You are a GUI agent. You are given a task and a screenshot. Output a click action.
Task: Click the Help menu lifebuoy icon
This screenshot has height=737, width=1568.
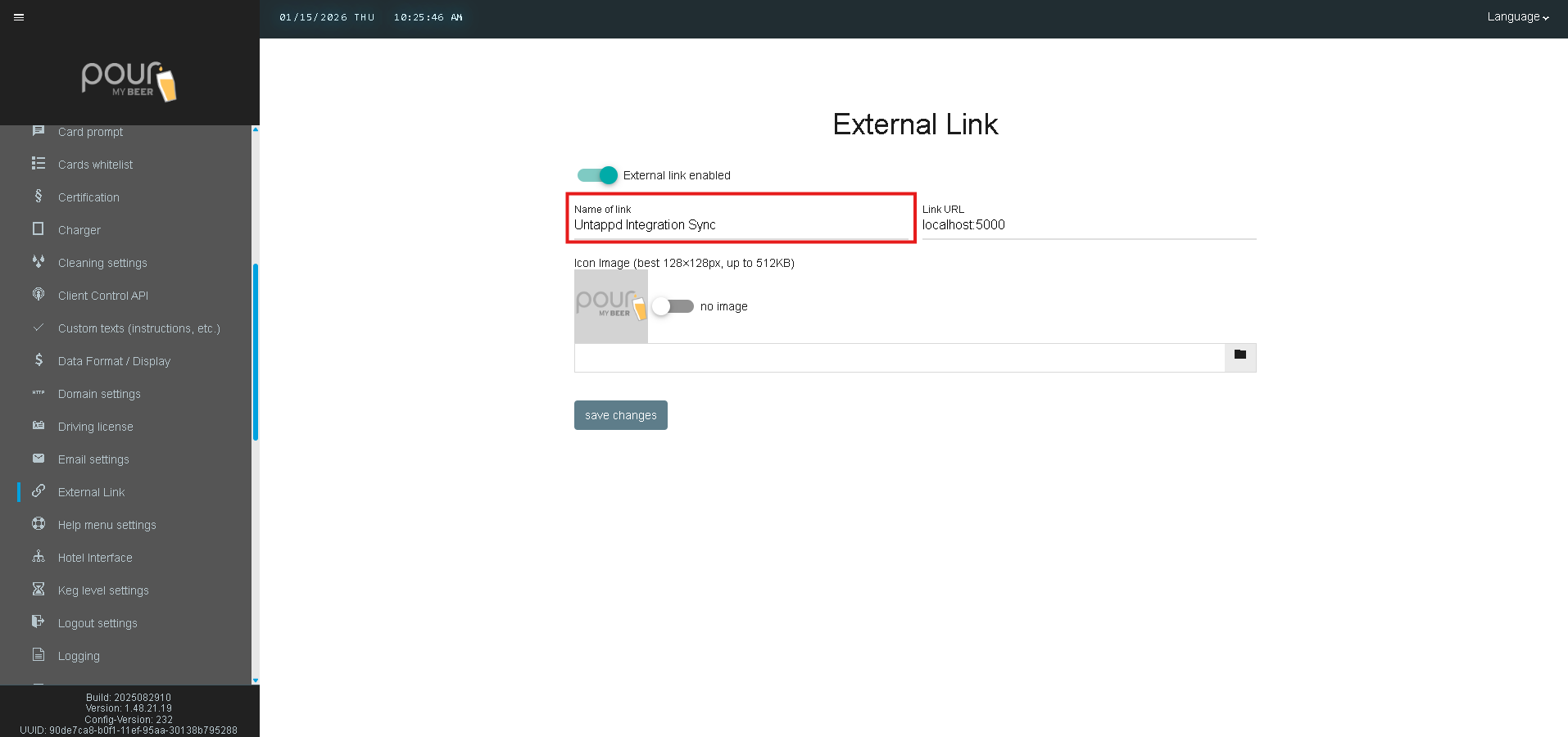(x=39, y=524)
